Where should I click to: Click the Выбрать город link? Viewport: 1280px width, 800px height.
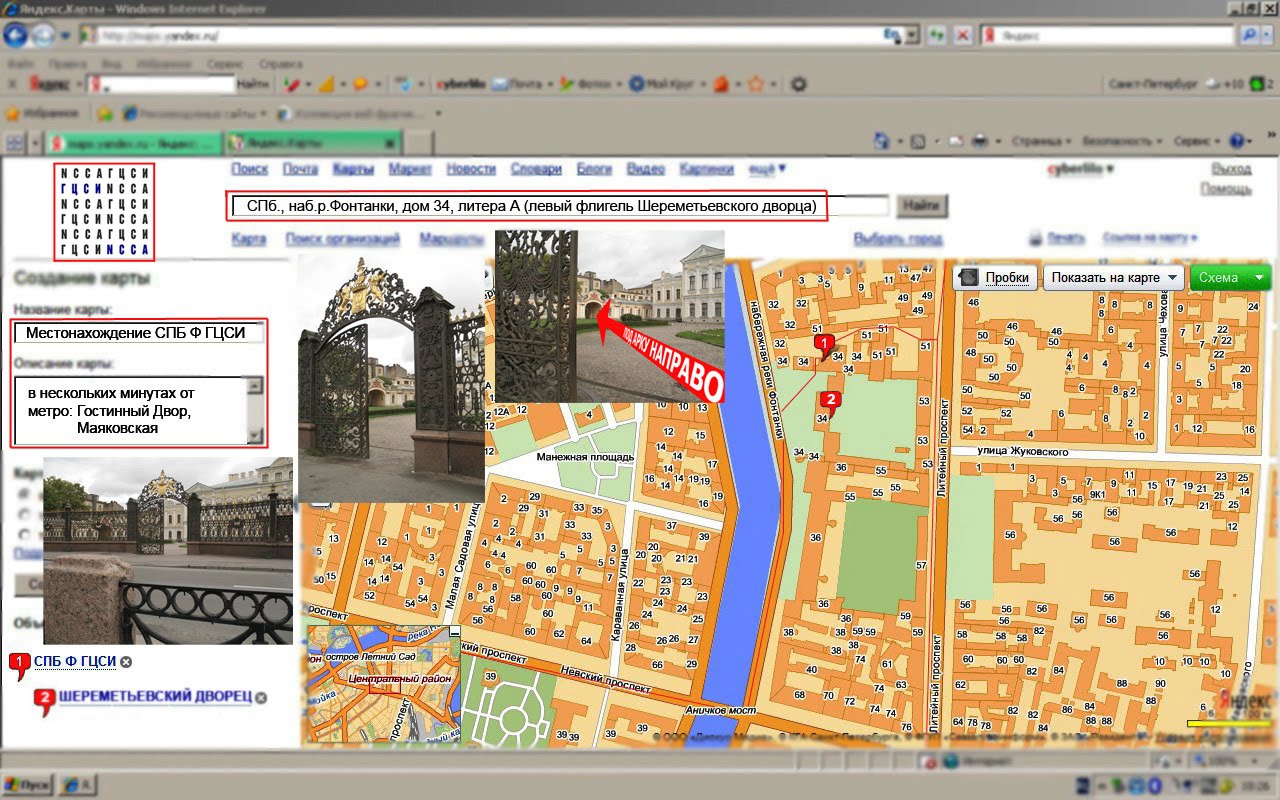pyautogui.click(x=898, y=239)
